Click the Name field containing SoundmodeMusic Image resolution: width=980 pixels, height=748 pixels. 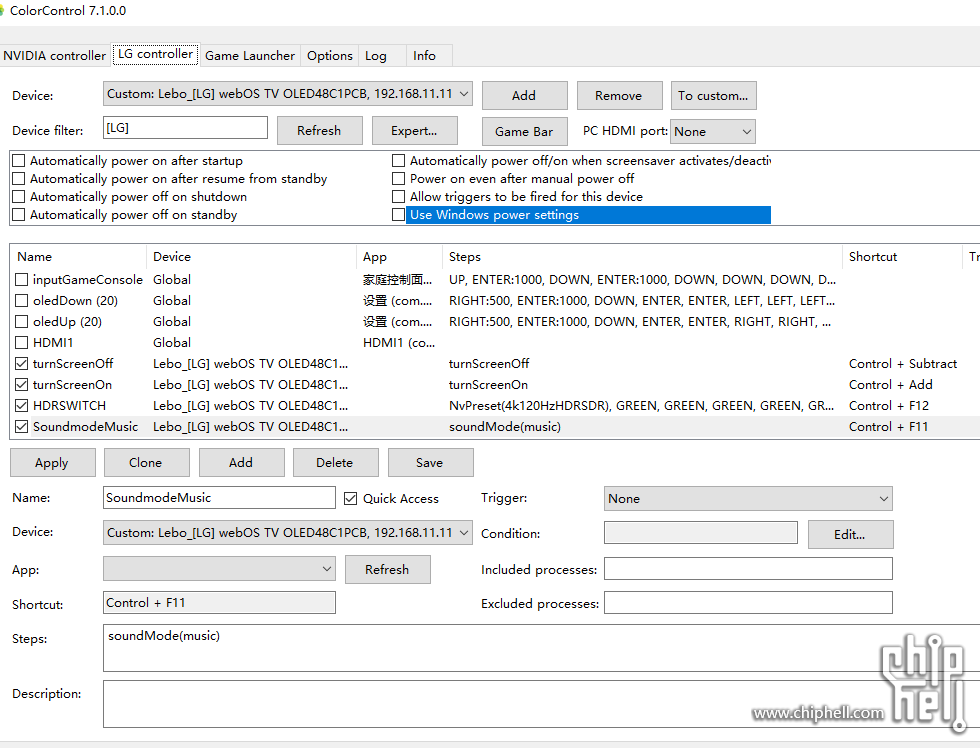click(x=219, y=498)
